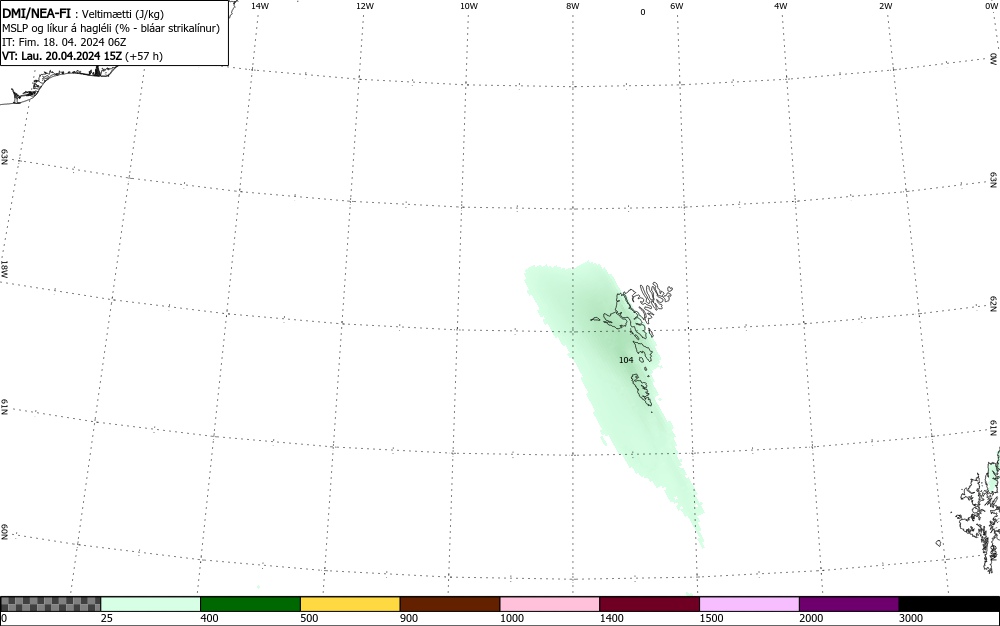
Task: Click the 18W label on left edge
Action: [4, 268]
